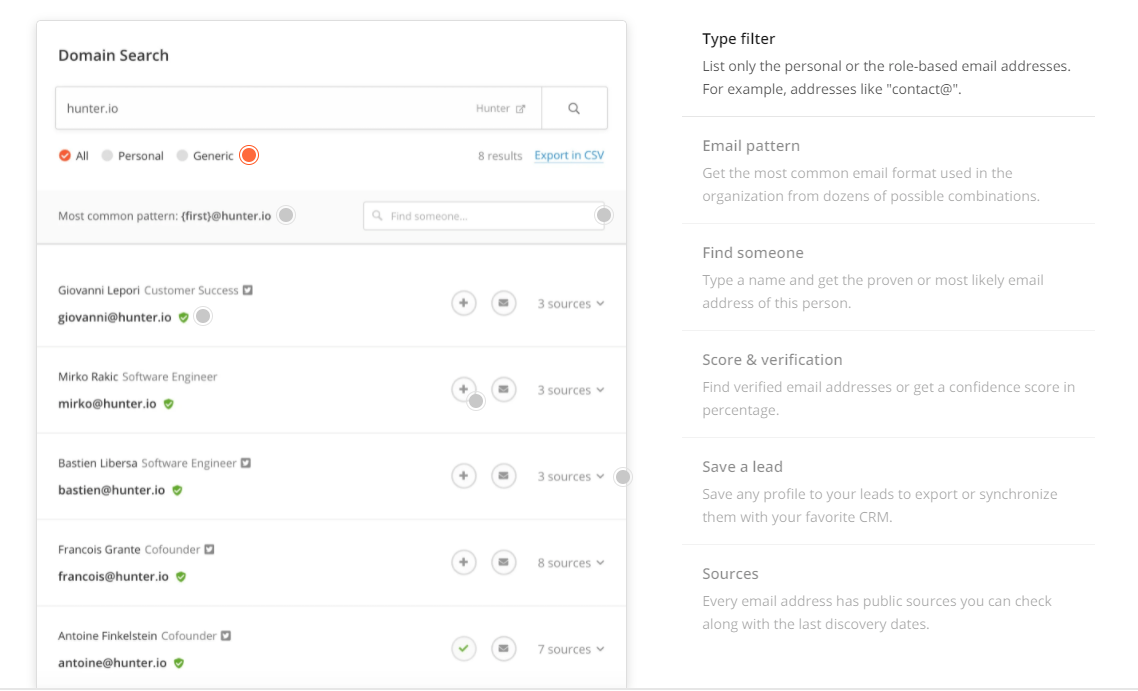
Task: Click Customer Success job title
Action: pos(191,290)
